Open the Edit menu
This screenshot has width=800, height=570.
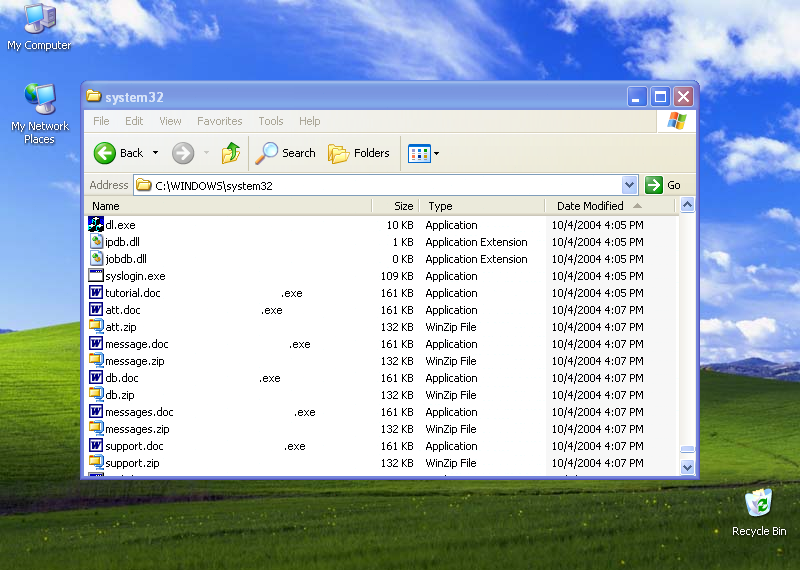134,121
